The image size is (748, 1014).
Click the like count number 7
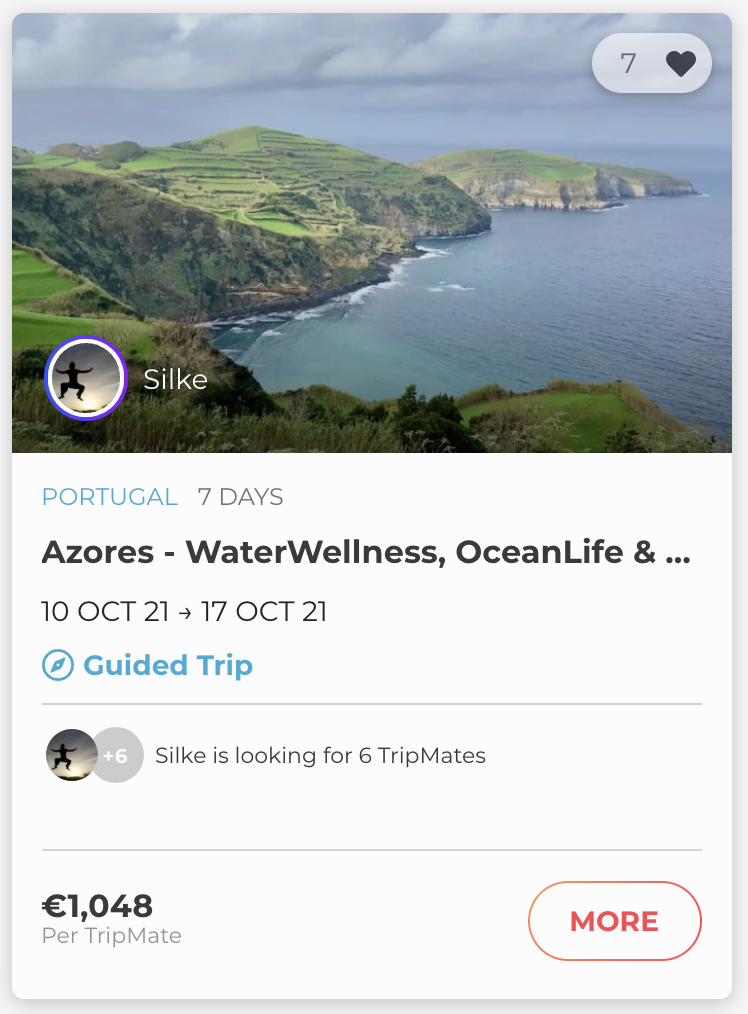tap(628, 64)
